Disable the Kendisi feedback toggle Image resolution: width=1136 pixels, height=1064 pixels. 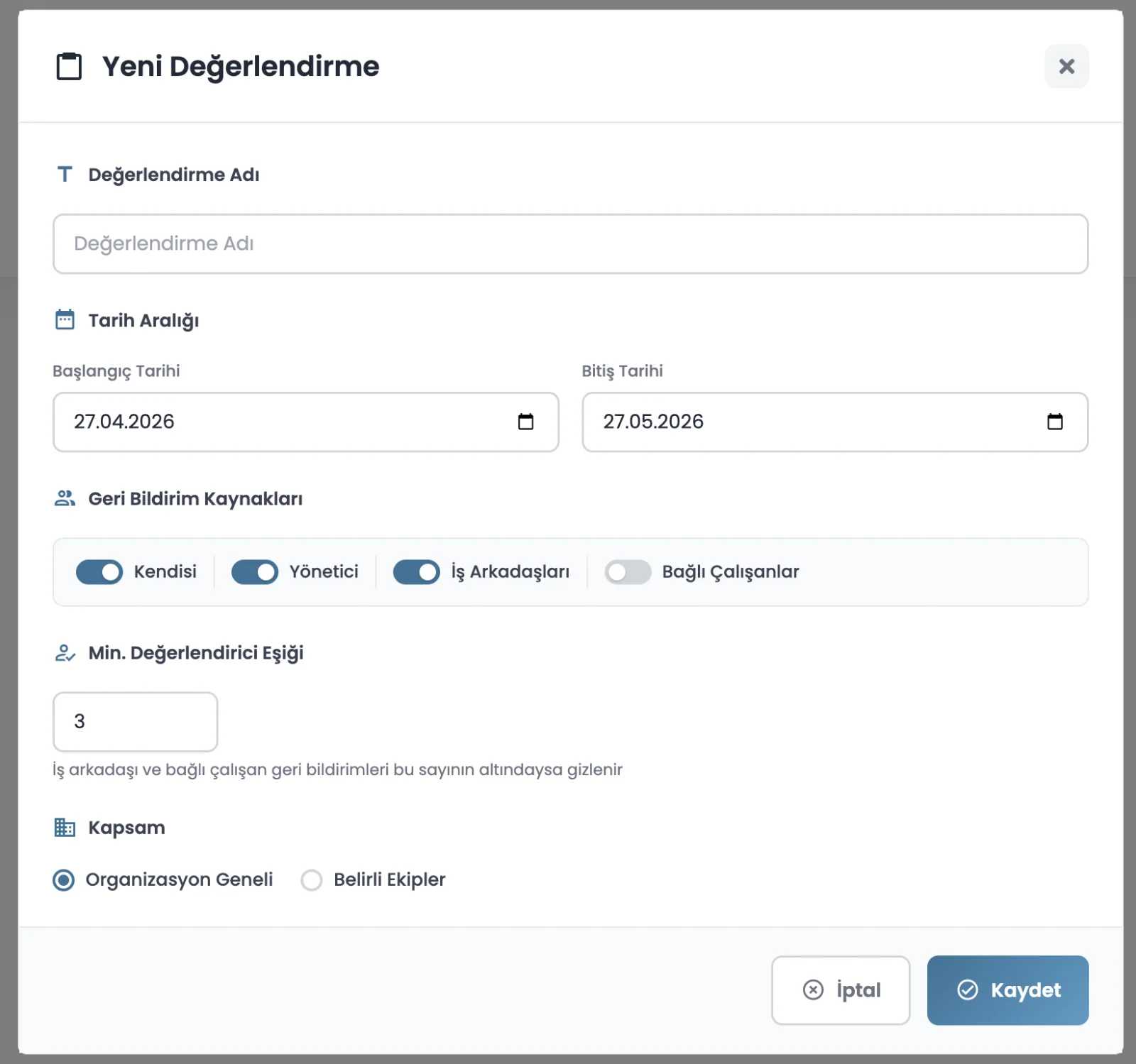coord(99,571)
